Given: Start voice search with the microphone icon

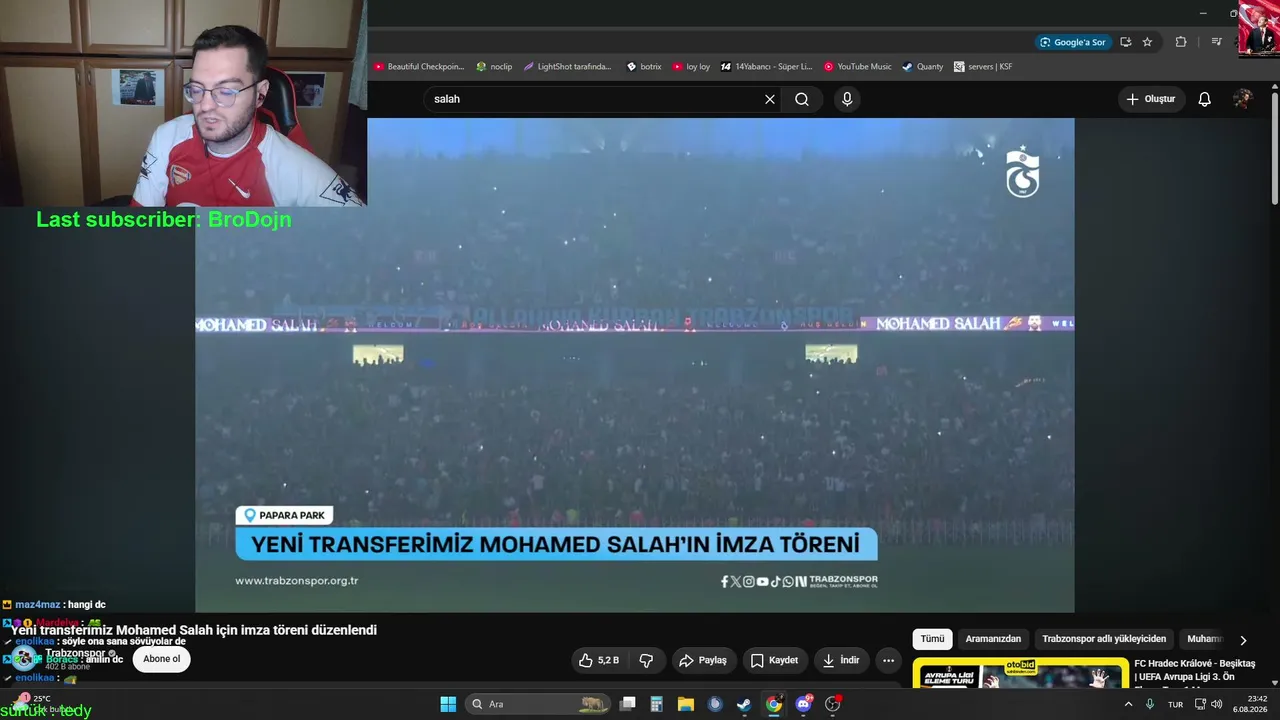Looking at the screenshot, I should tap(847, 99).
